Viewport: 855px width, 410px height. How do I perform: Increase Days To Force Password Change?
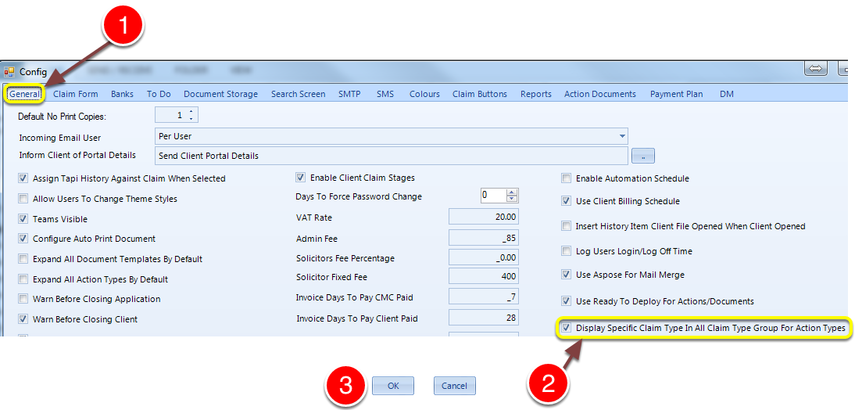point(511,192)
